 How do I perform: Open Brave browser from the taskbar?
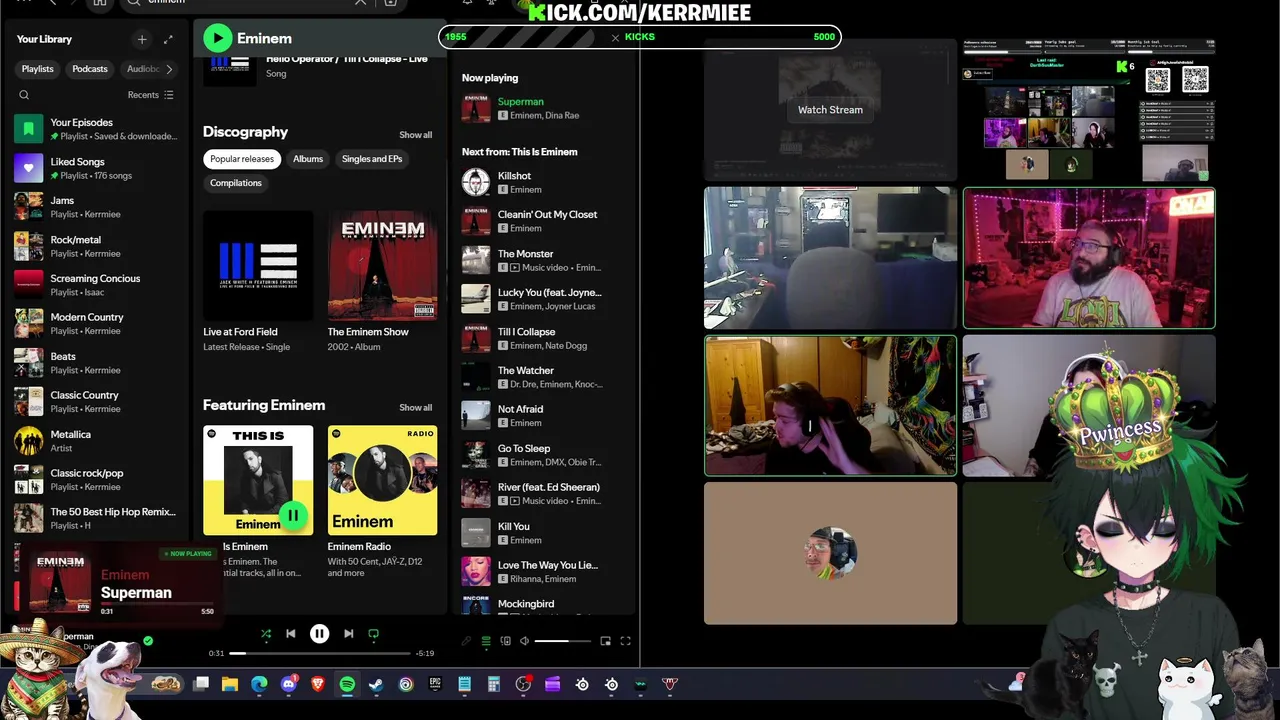318,684
